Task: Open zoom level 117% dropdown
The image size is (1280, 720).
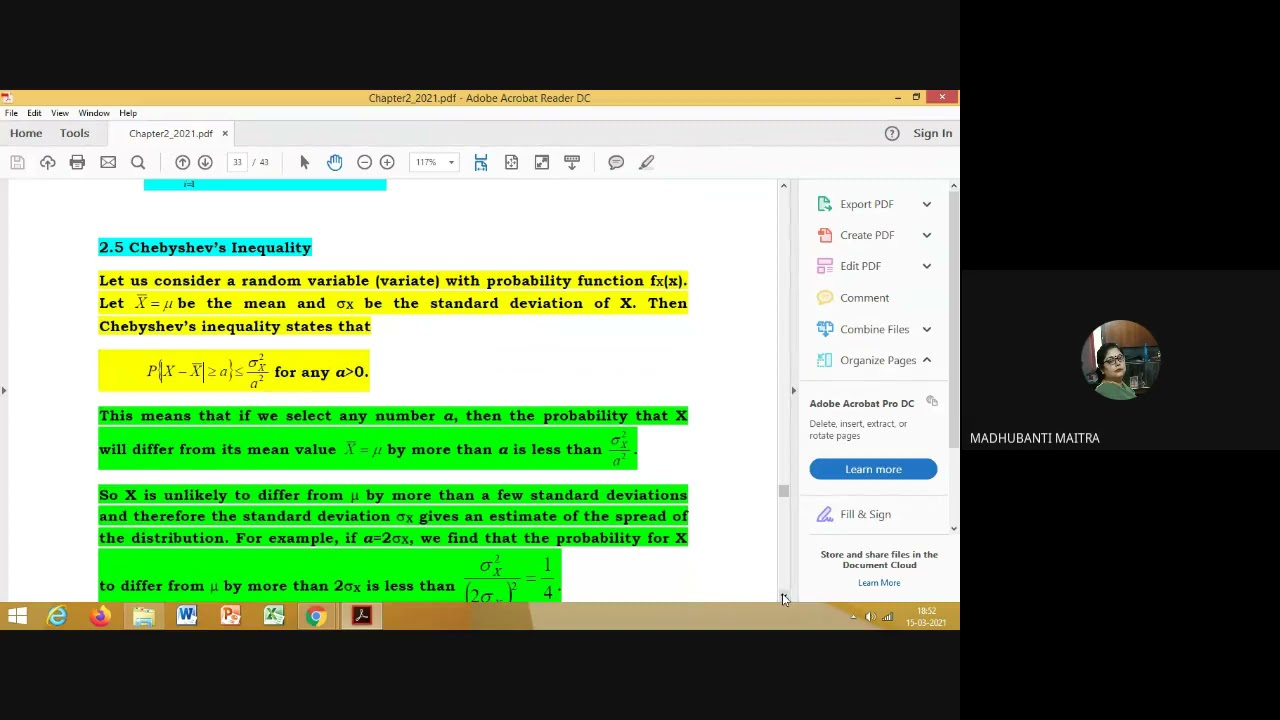Action: click(x=451, y=162)
